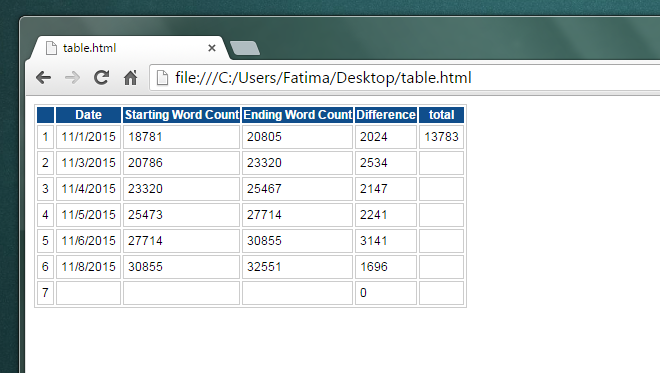Click difference value 3141
Screen dimensions: 660x373
(386, 241)
